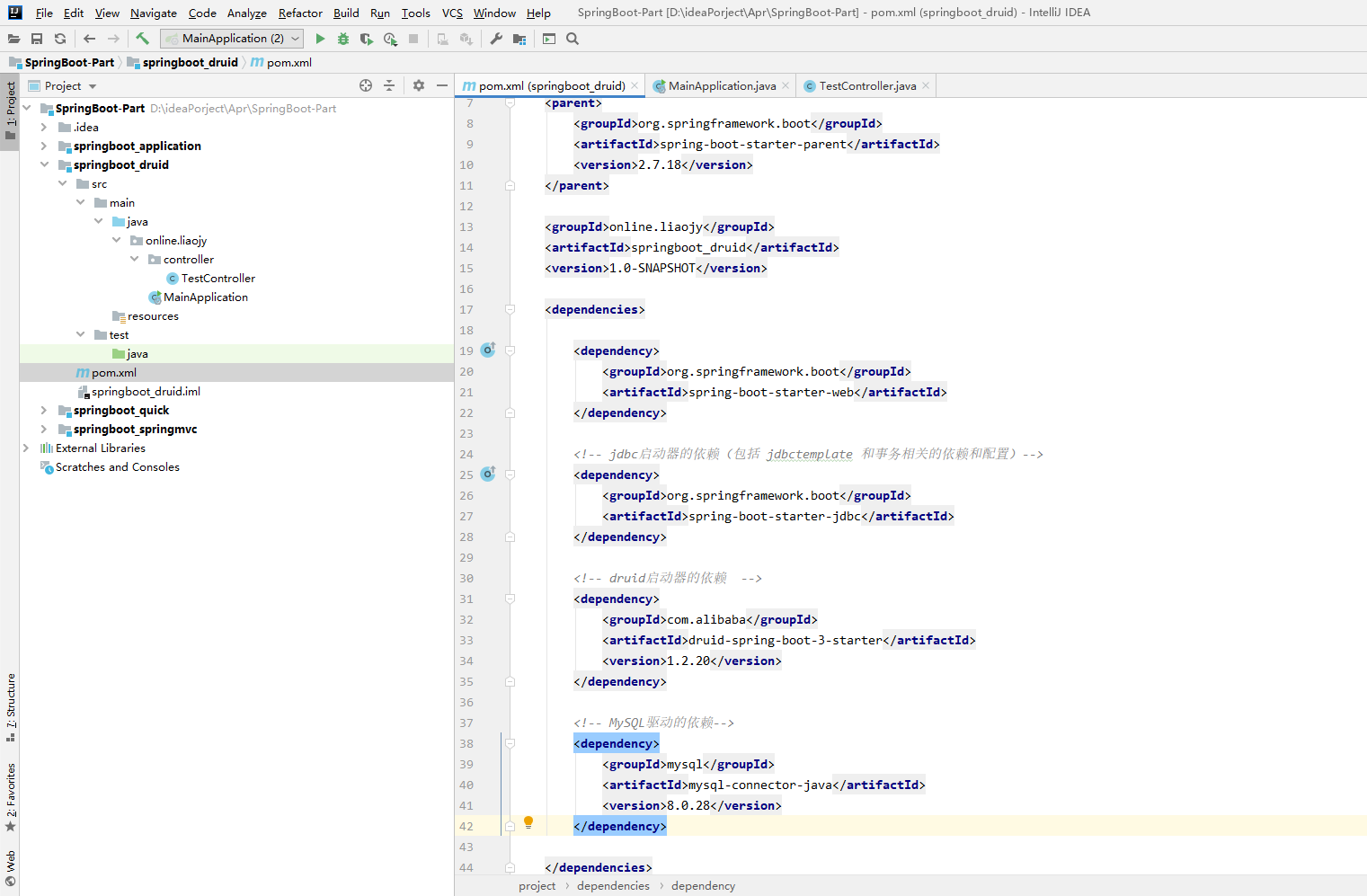This screenshot has width=1367, height=896.
Task: Click the Save All toolbar icon
Action: click(37, 39)
